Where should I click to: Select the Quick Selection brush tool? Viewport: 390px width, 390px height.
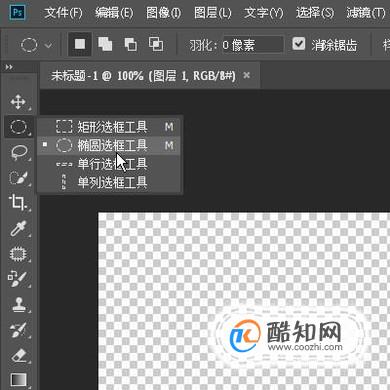[x=19, y=178]
